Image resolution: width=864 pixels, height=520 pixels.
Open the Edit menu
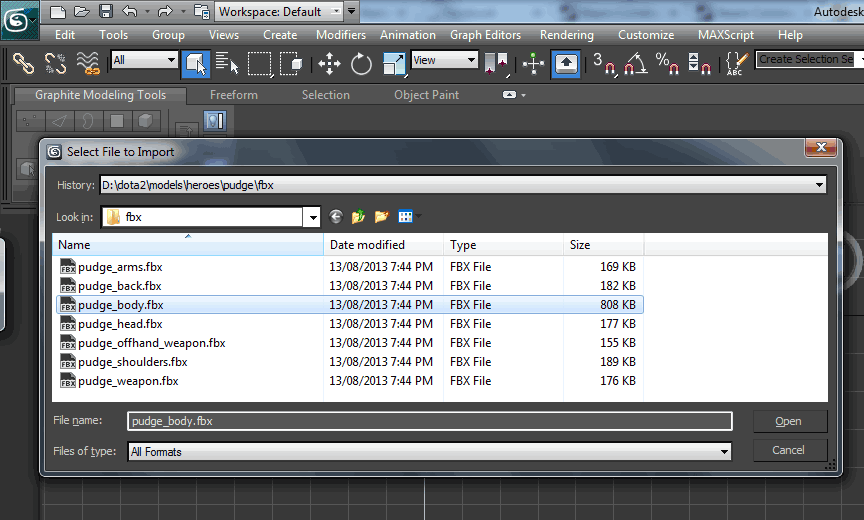(65, 35)
